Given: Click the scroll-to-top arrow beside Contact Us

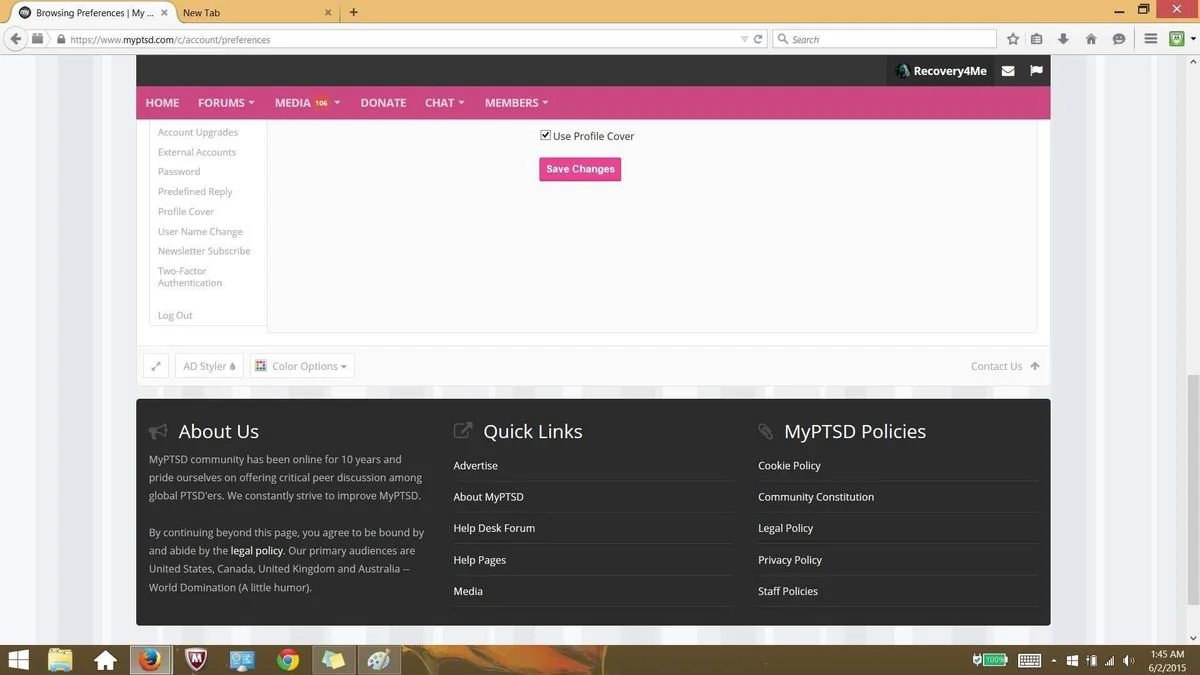Looking at the screenshot, I should tap(1035, 366).
